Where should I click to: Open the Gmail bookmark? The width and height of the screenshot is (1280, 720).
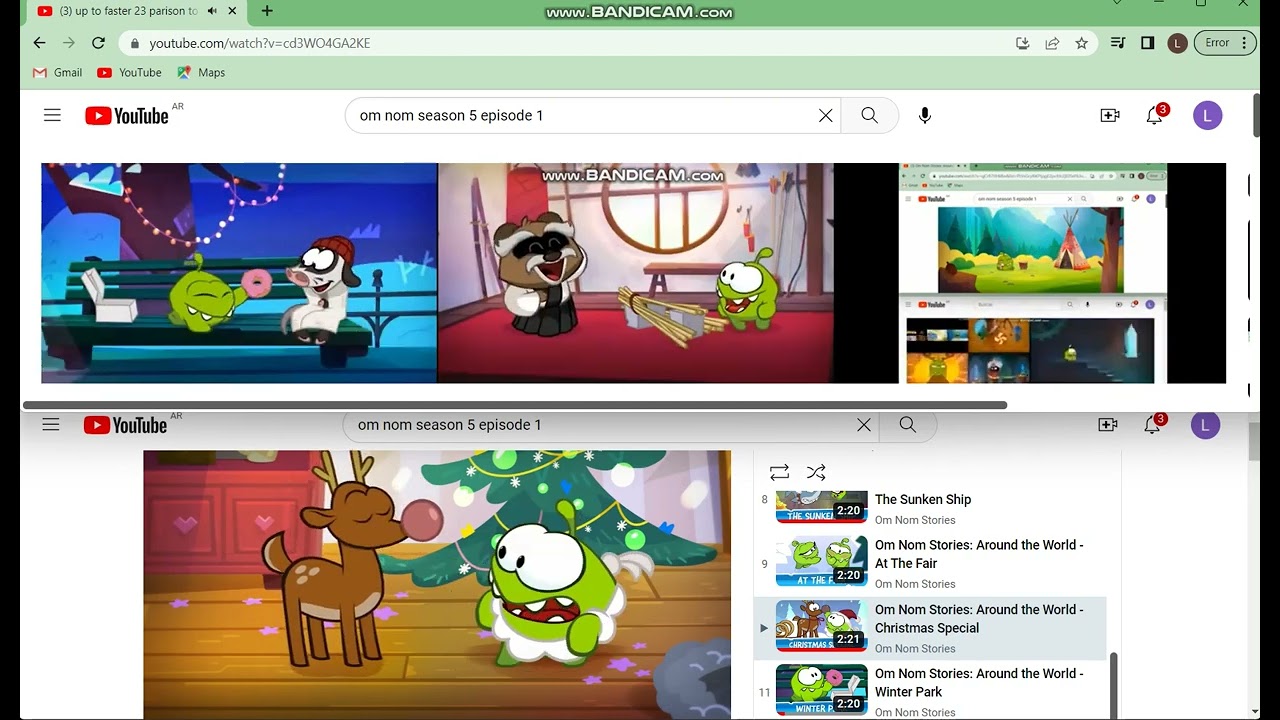[58, 73]
